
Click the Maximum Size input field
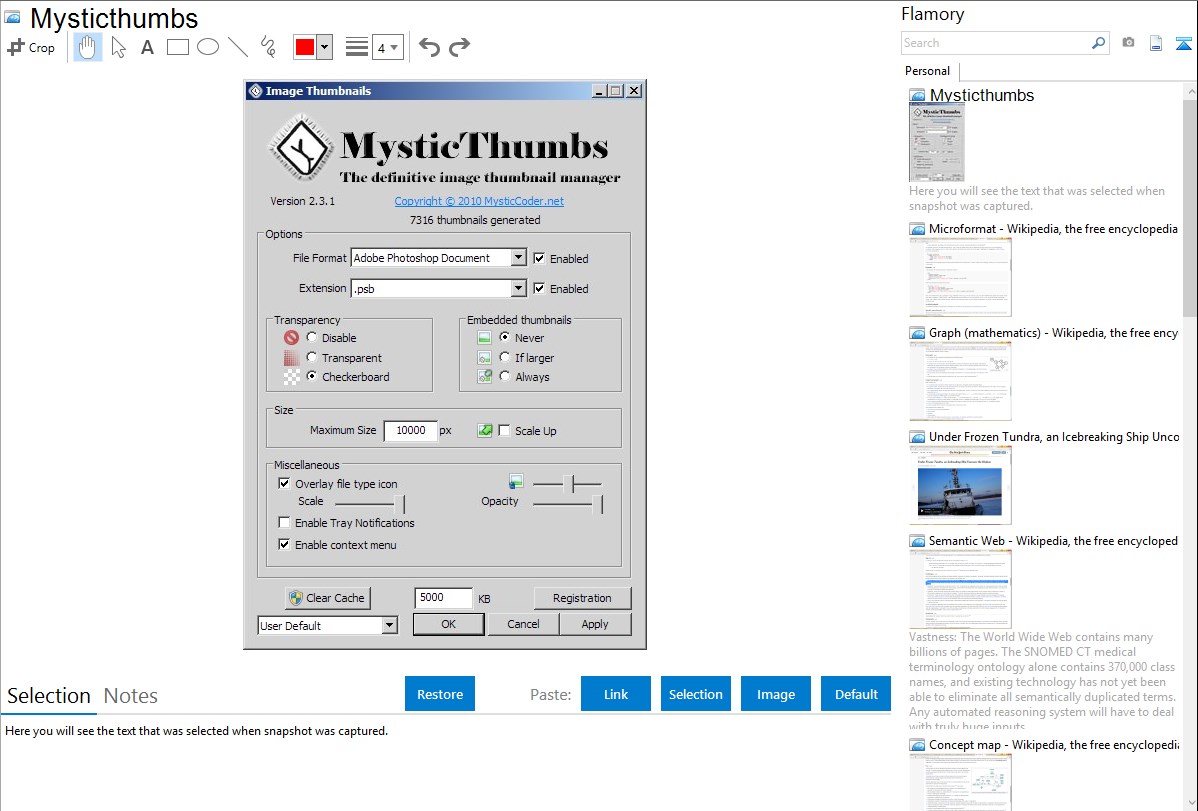(410, 430)
